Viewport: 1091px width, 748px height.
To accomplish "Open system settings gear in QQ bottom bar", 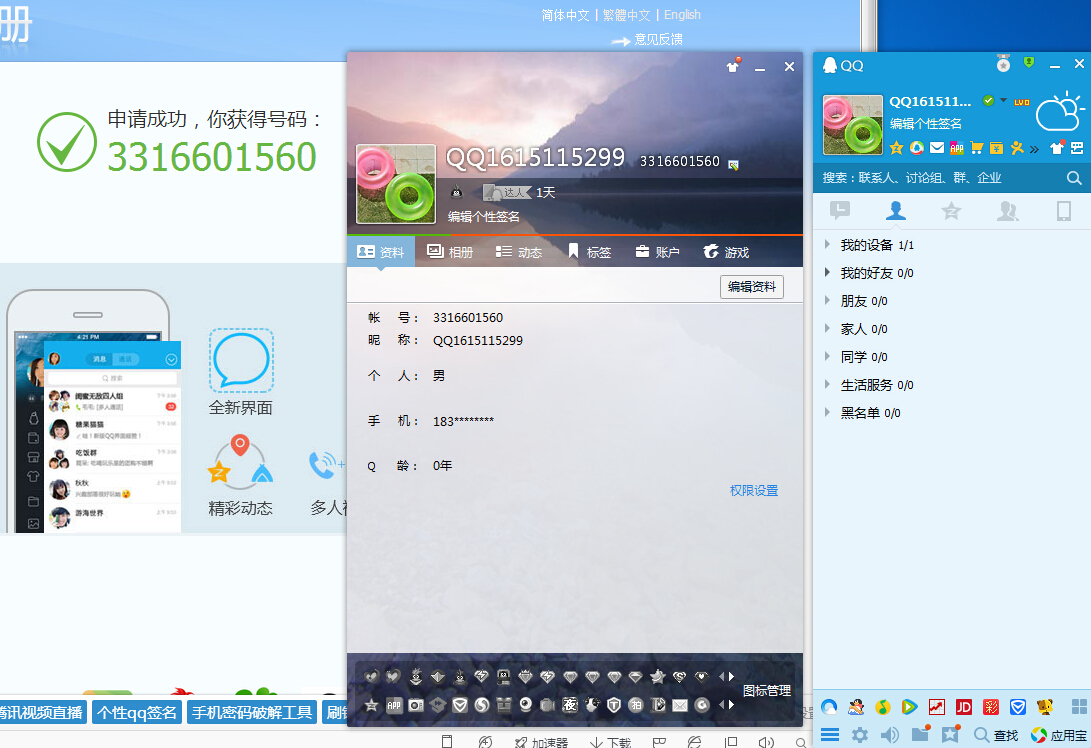I will pyautogui.click(x=860, y=735).
